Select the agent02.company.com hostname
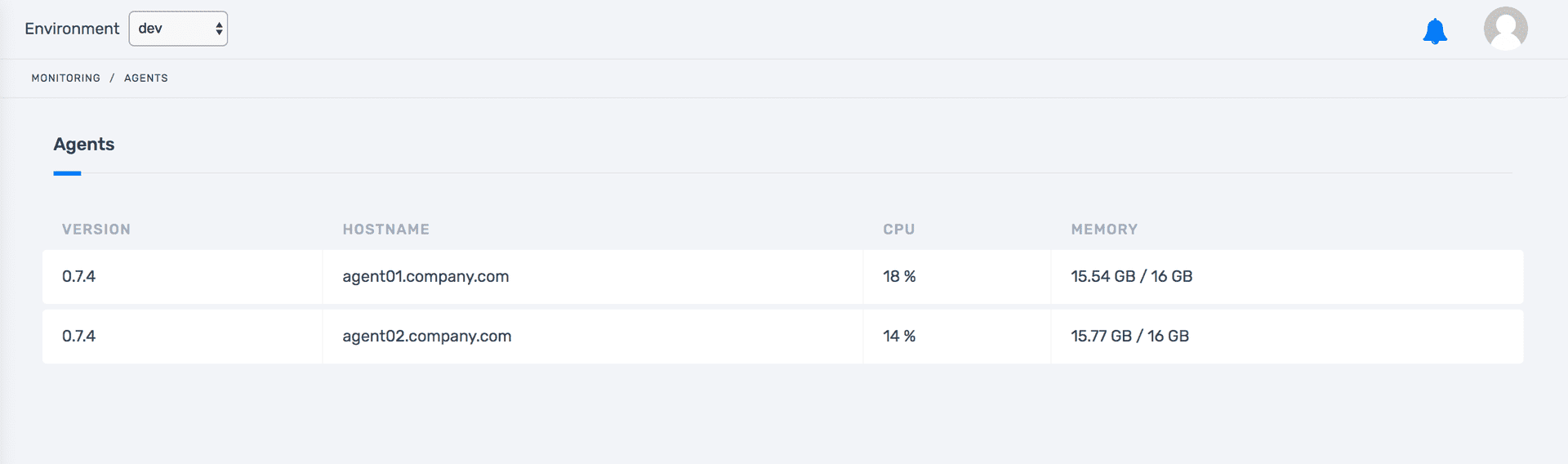 427,337
